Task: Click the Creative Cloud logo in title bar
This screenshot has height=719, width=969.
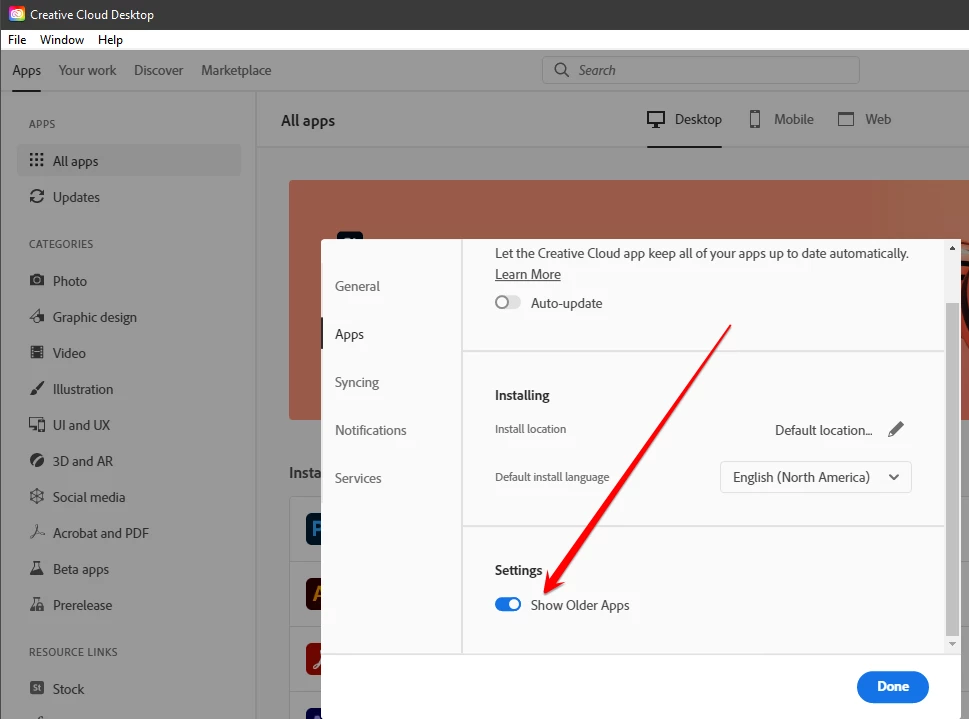Action: 17,14
